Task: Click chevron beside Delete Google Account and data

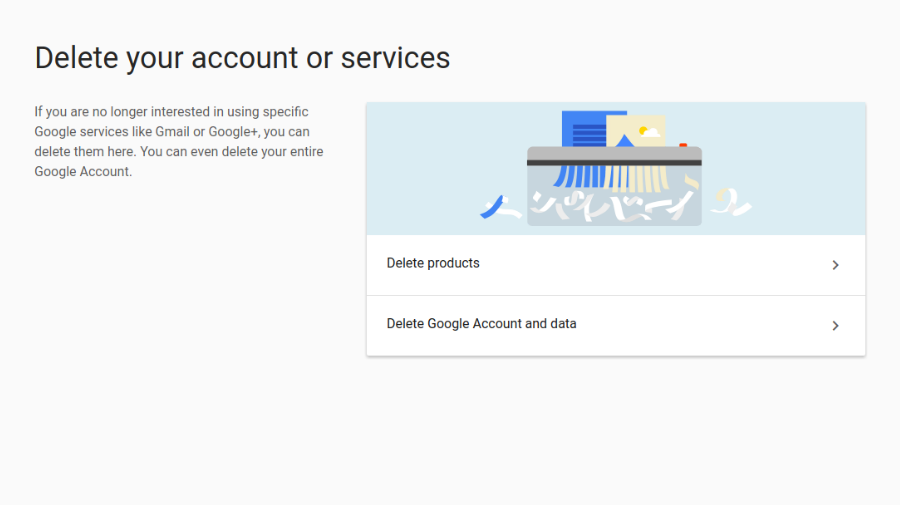Action: [x=835, y=326]
